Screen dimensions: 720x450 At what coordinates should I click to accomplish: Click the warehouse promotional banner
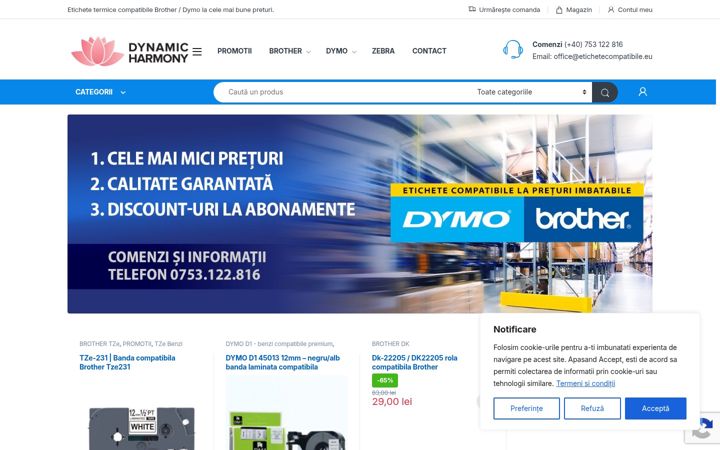point(360,214)
